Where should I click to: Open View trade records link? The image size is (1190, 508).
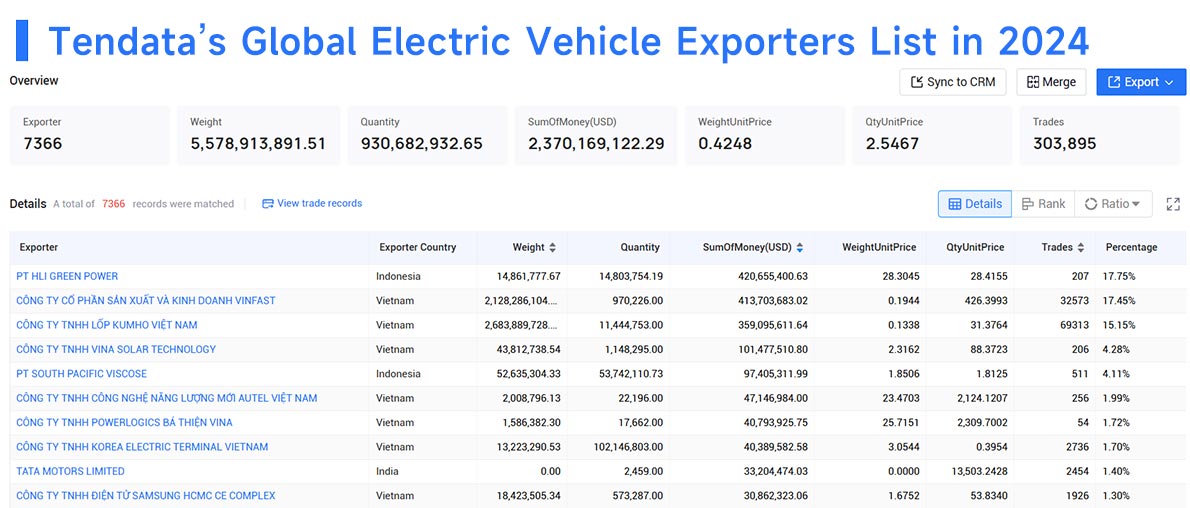(312, 204)
